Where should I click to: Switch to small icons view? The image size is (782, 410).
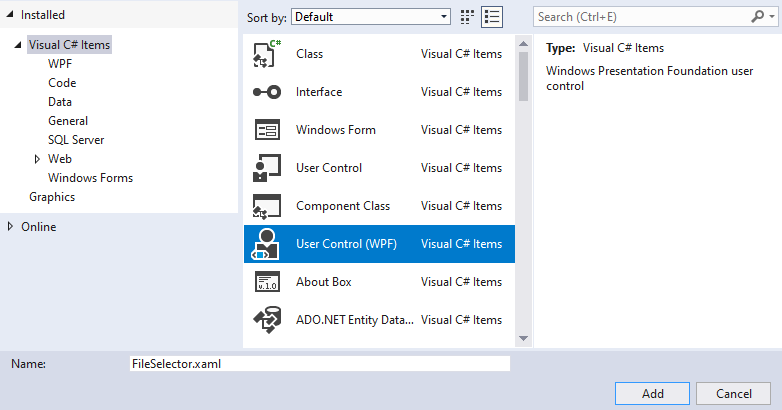click(467, 17)
